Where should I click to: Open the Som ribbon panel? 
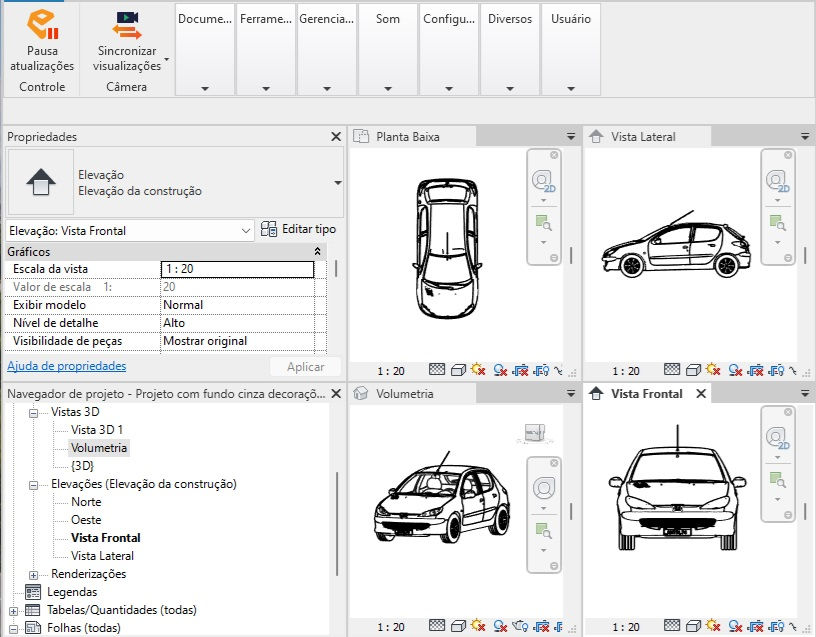coord(388,49)
